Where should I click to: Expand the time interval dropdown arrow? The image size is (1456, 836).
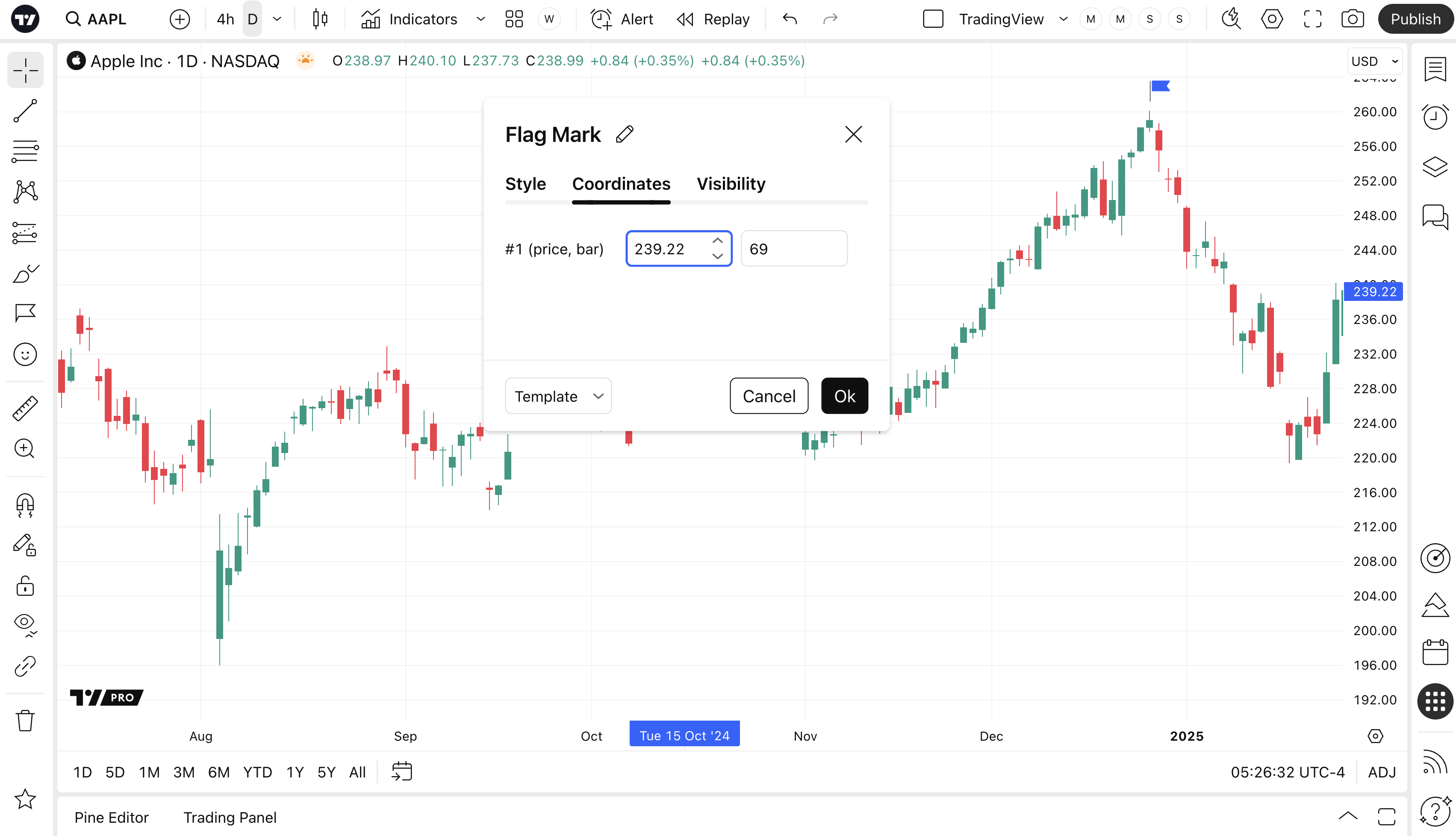click(x=277, y=19)
